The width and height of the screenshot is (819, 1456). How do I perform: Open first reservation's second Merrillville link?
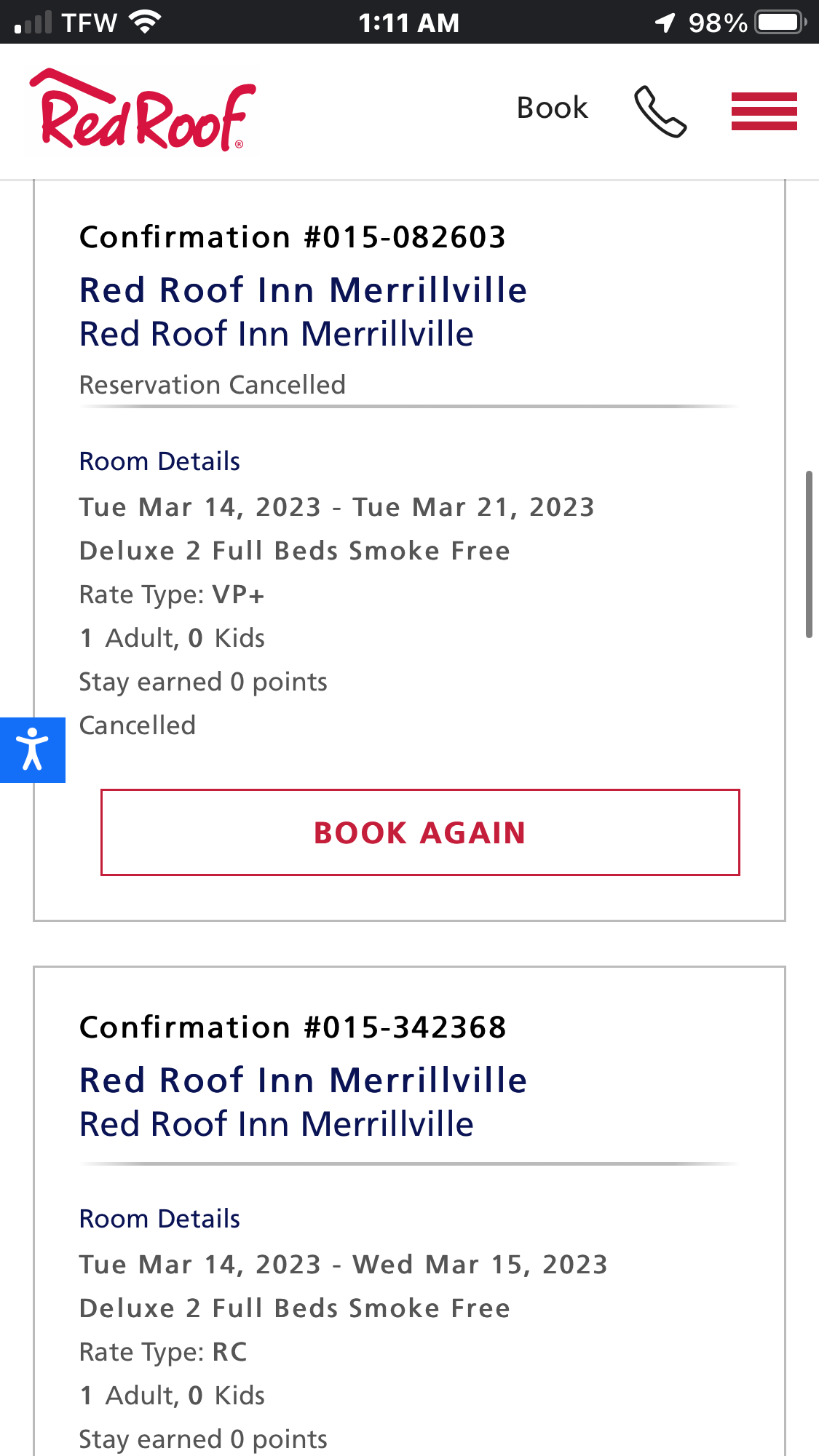[277, 334]
